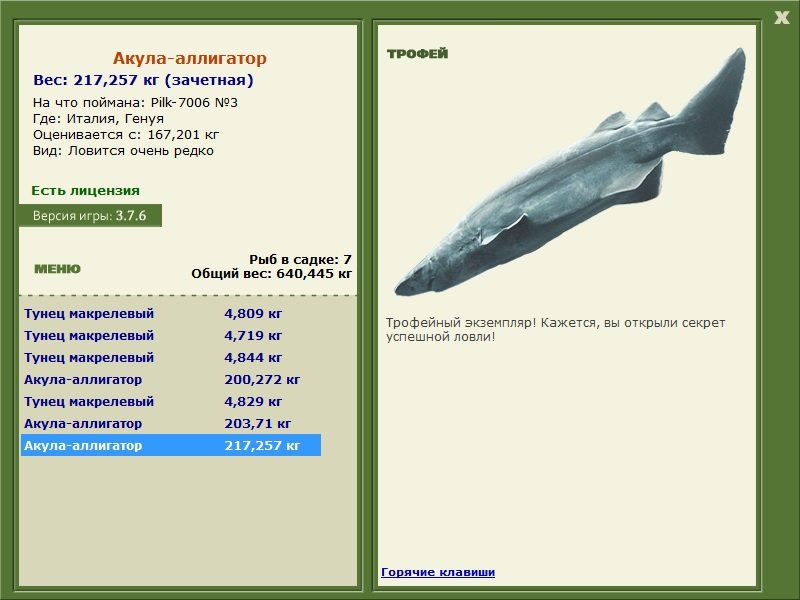Click the Акула-аллигатор title
This screenshot has height=600, width=800.
[190, 58]
